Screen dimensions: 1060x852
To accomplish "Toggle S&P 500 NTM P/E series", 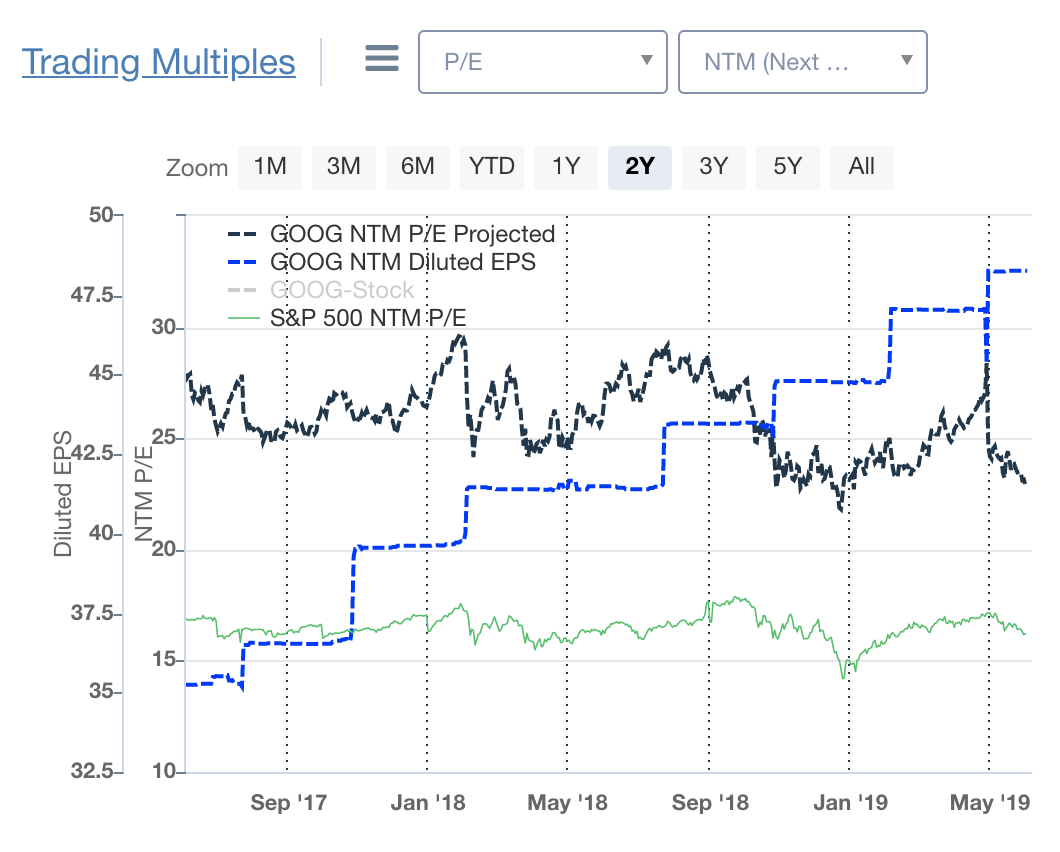I will point(368,318).
